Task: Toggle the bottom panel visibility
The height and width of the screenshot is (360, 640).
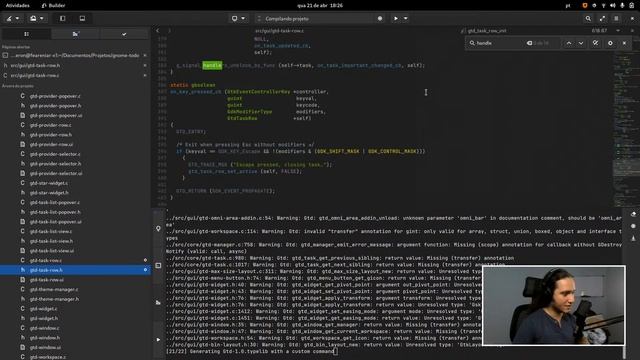Action: 82,18
